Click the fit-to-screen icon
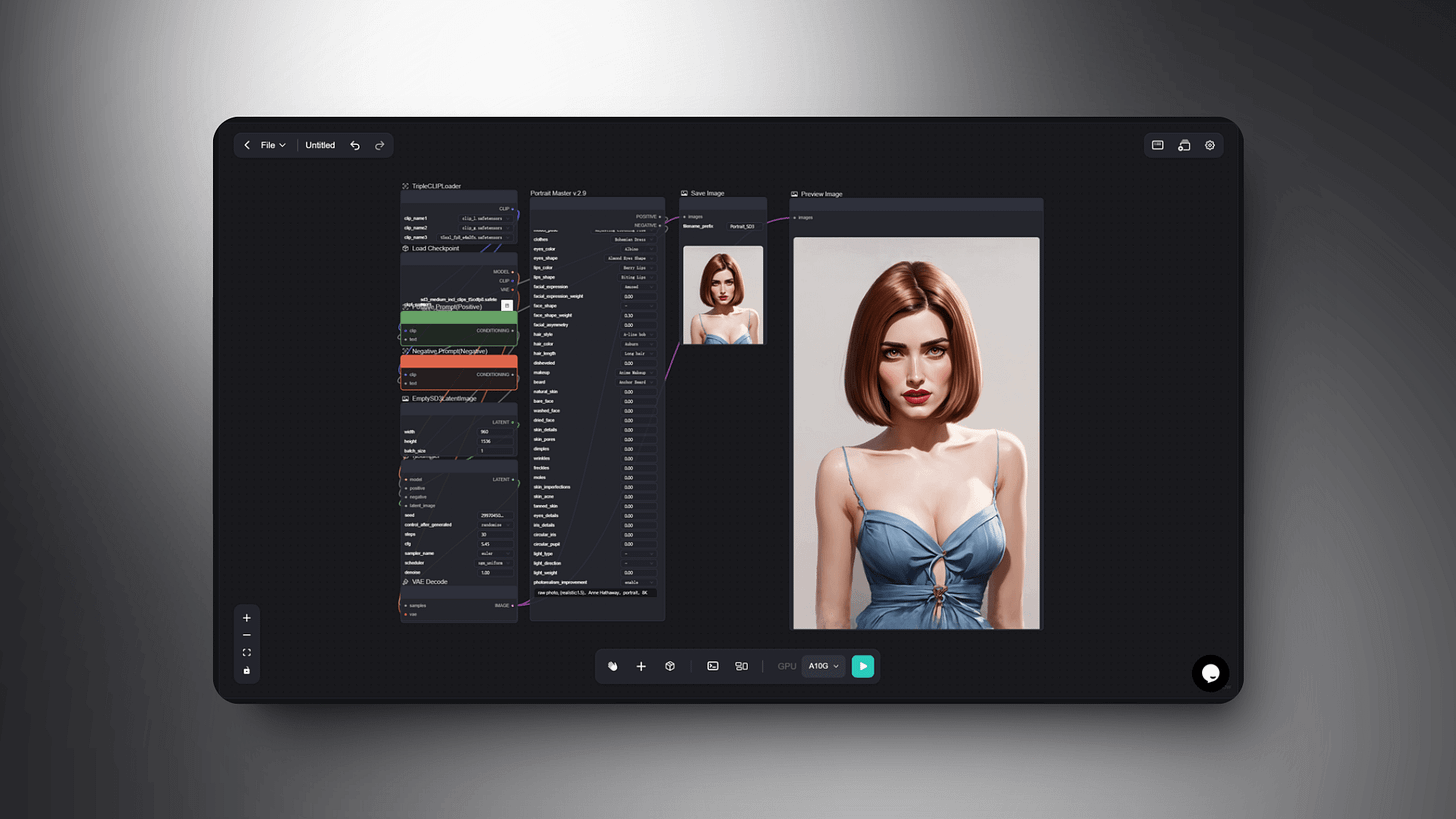Image resolution: width=1456 pixels, height=819 pixels. [x=247, y=653]
